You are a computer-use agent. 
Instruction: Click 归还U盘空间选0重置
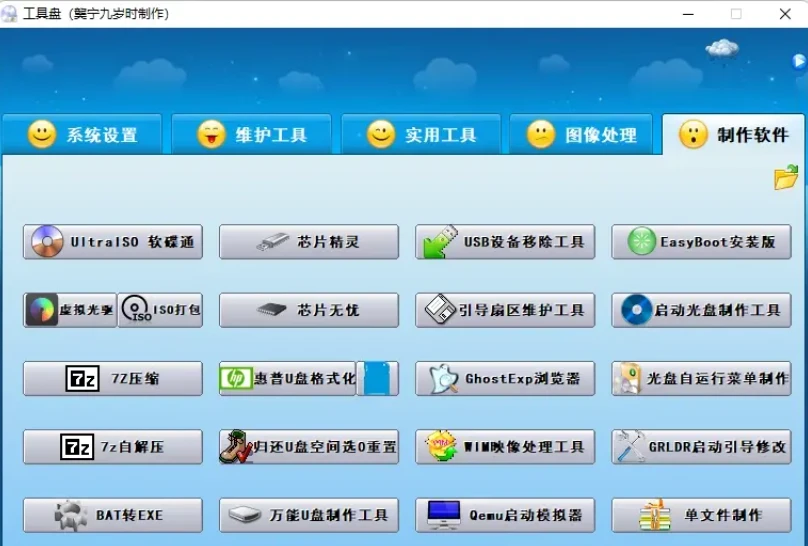point(309,447)
